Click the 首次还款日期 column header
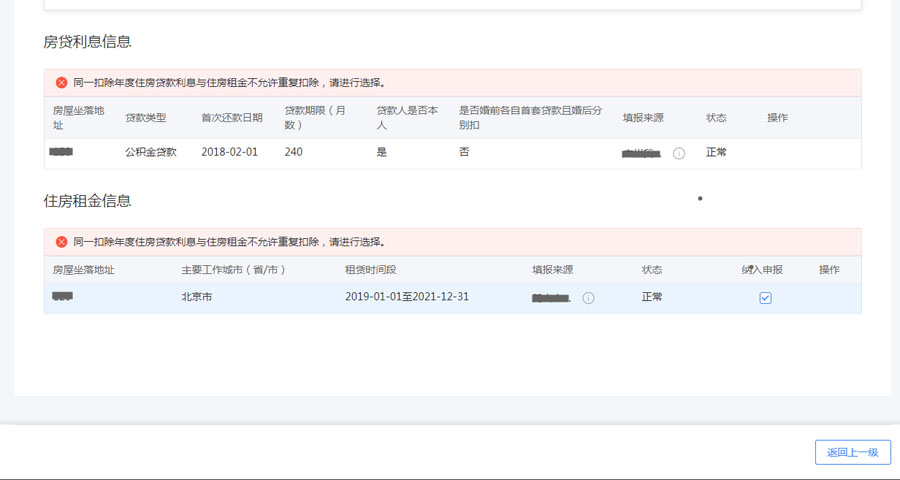This screenshot has width=900, height=480. pyautogui.click(x=231, y=118)
